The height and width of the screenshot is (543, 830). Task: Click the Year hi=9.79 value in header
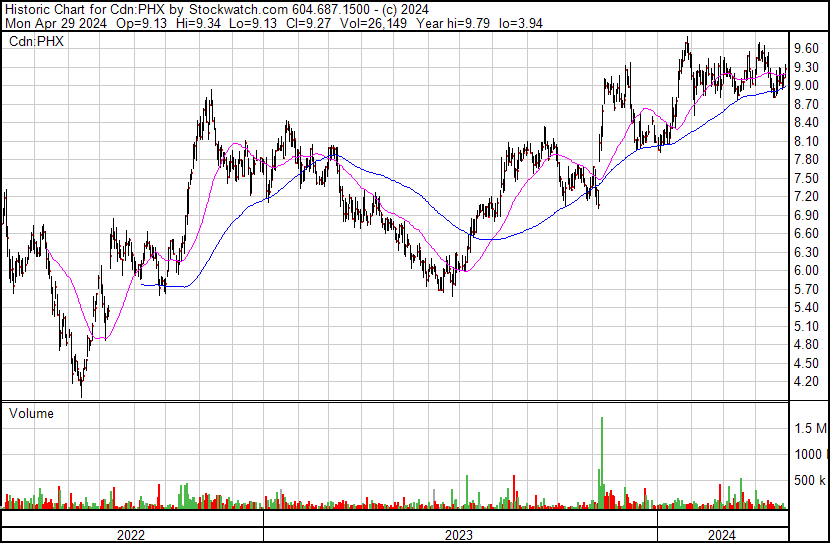453,23
